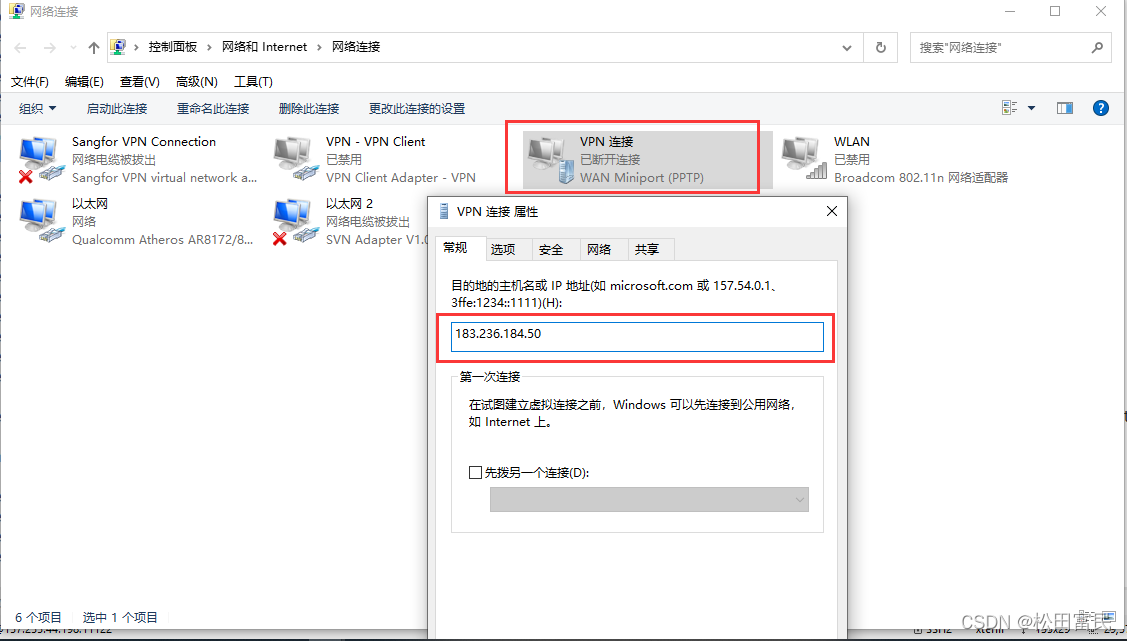Click 启动此连接 in the toolbar
Screen dimensions: 1127x641
point(117,109)
